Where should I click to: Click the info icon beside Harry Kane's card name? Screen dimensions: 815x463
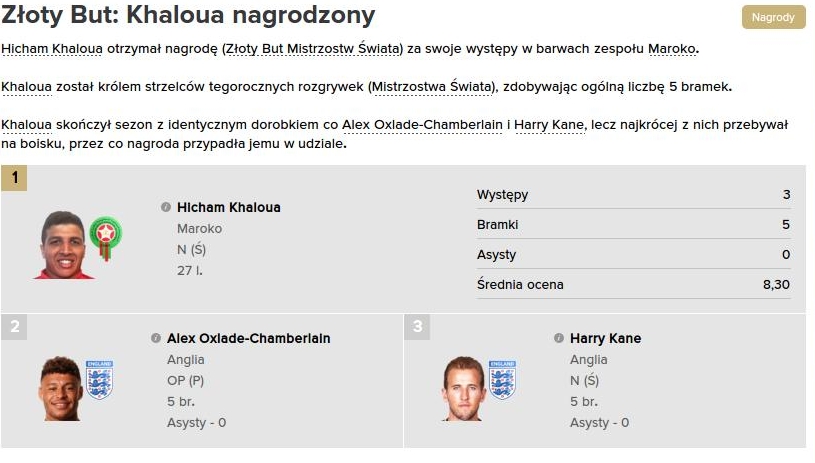559,338
